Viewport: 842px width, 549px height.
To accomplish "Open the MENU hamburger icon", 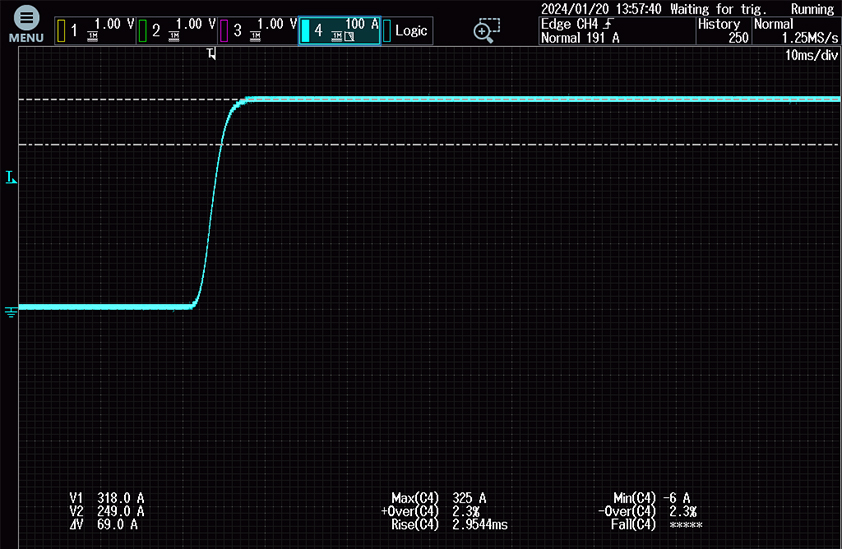I will coord(26,24).
